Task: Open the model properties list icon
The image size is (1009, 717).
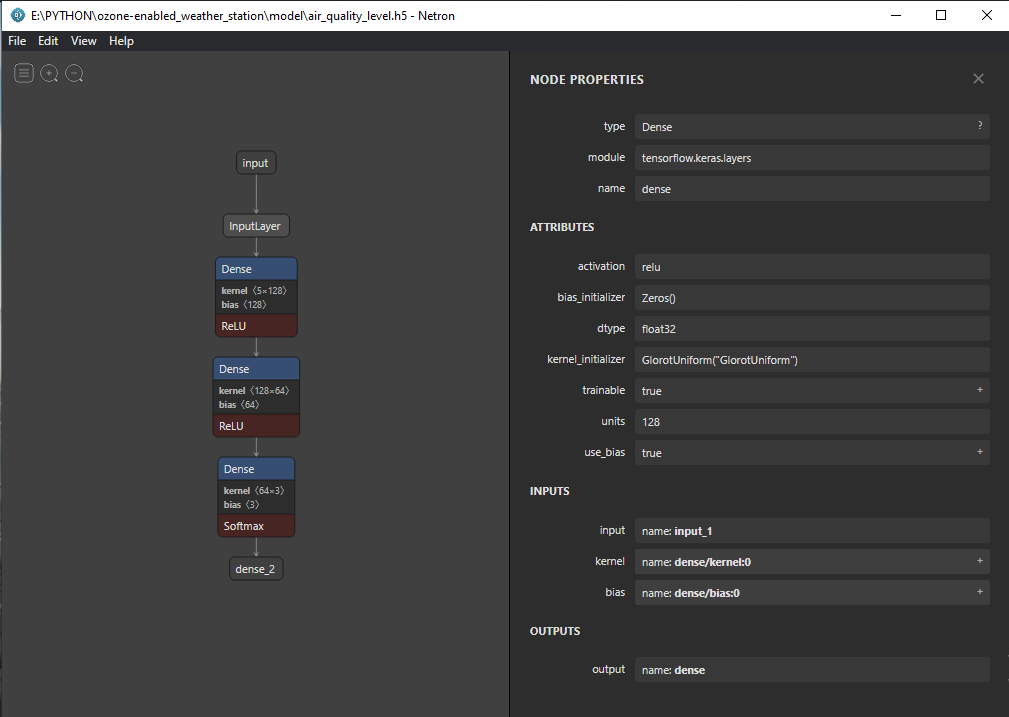Action: click(x=24, y=74)
